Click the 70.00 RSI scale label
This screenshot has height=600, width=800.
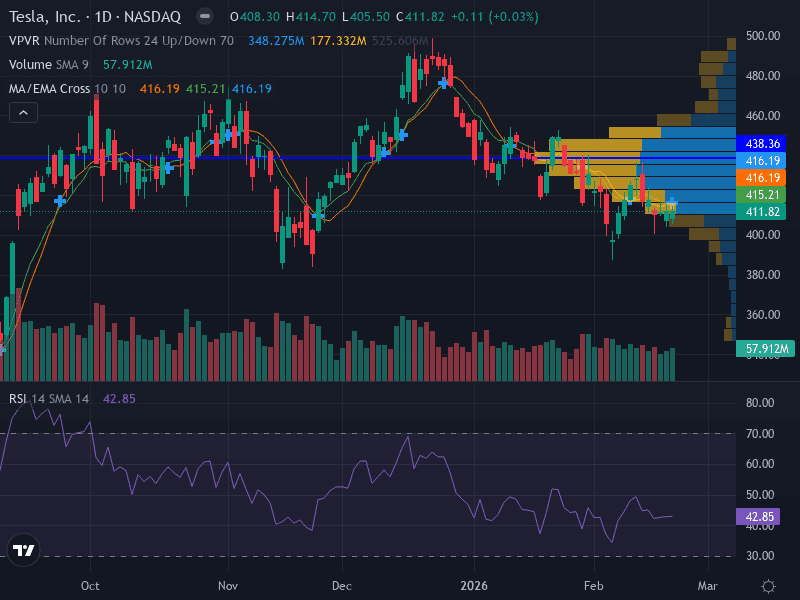click(760, 434)
